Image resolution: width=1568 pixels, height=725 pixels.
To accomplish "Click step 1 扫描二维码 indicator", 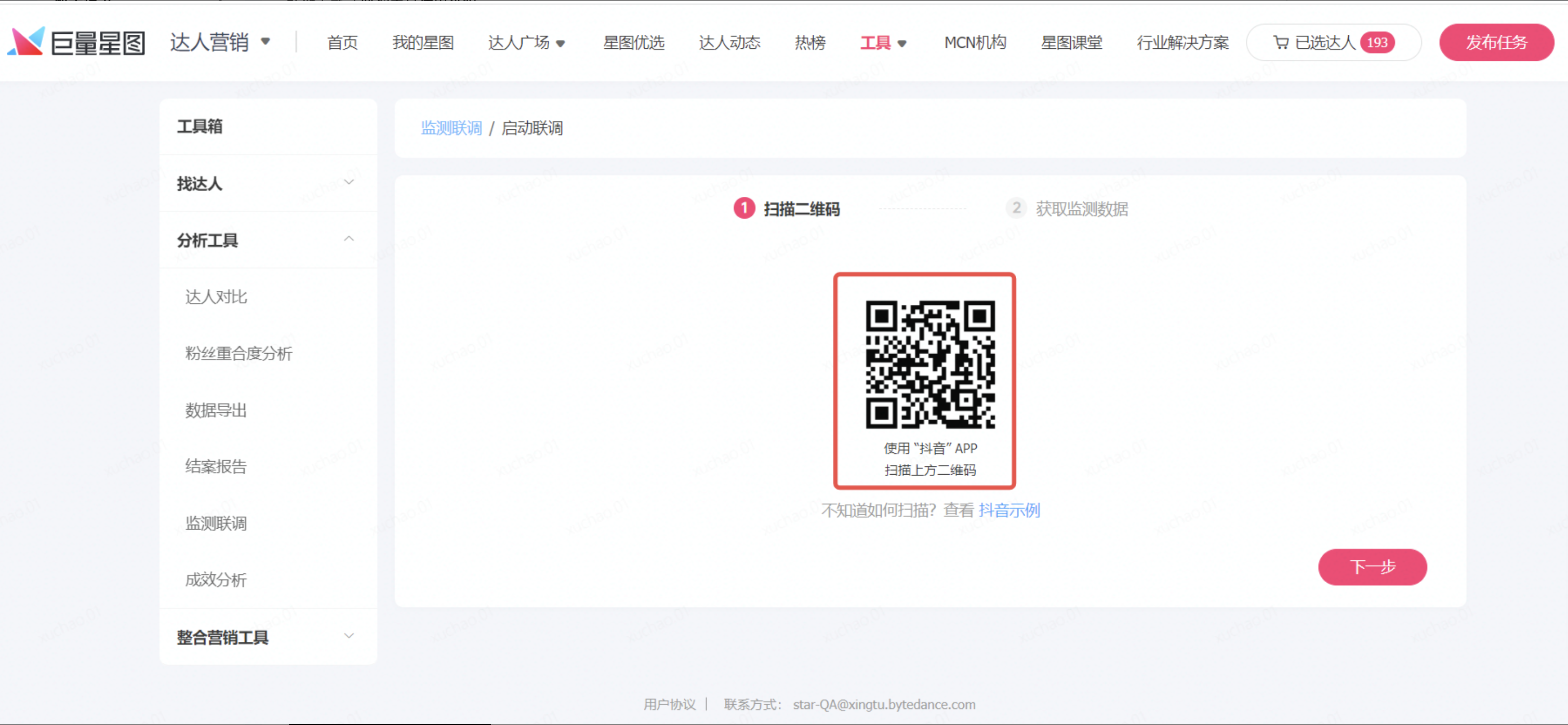I will pyautogui.click(x=787, y=209).
